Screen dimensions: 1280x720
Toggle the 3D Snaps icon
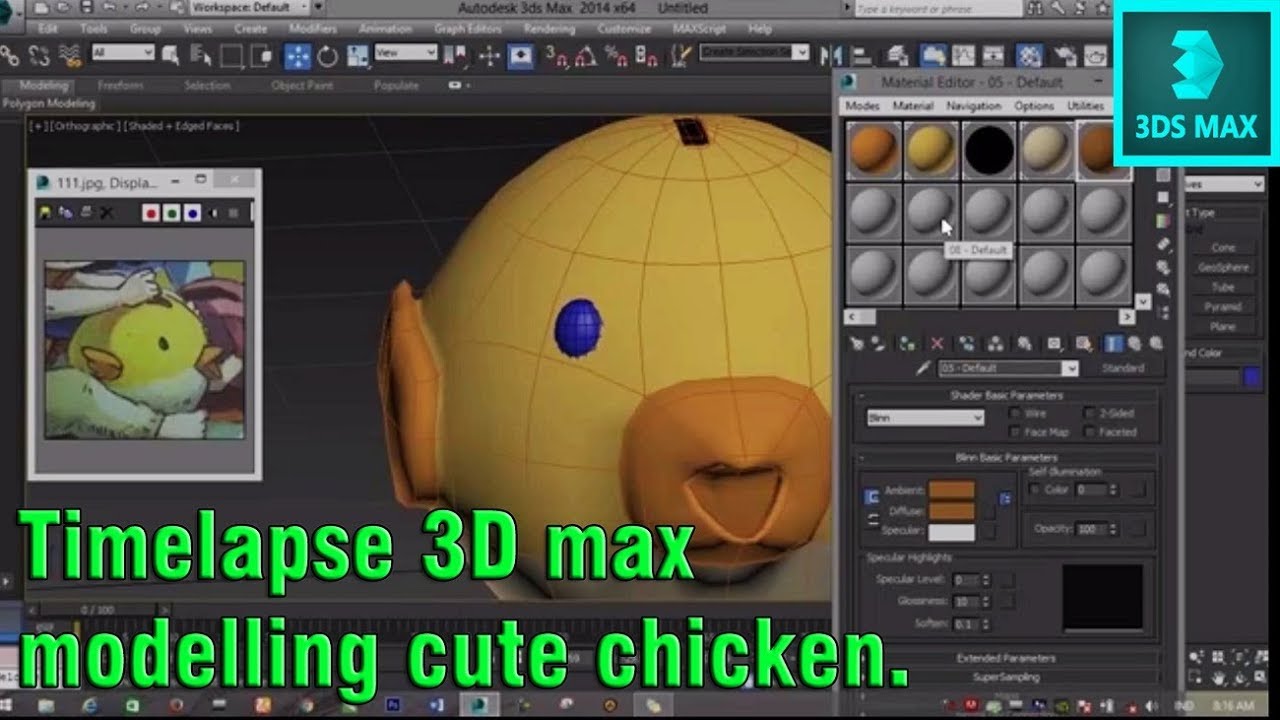558,55
